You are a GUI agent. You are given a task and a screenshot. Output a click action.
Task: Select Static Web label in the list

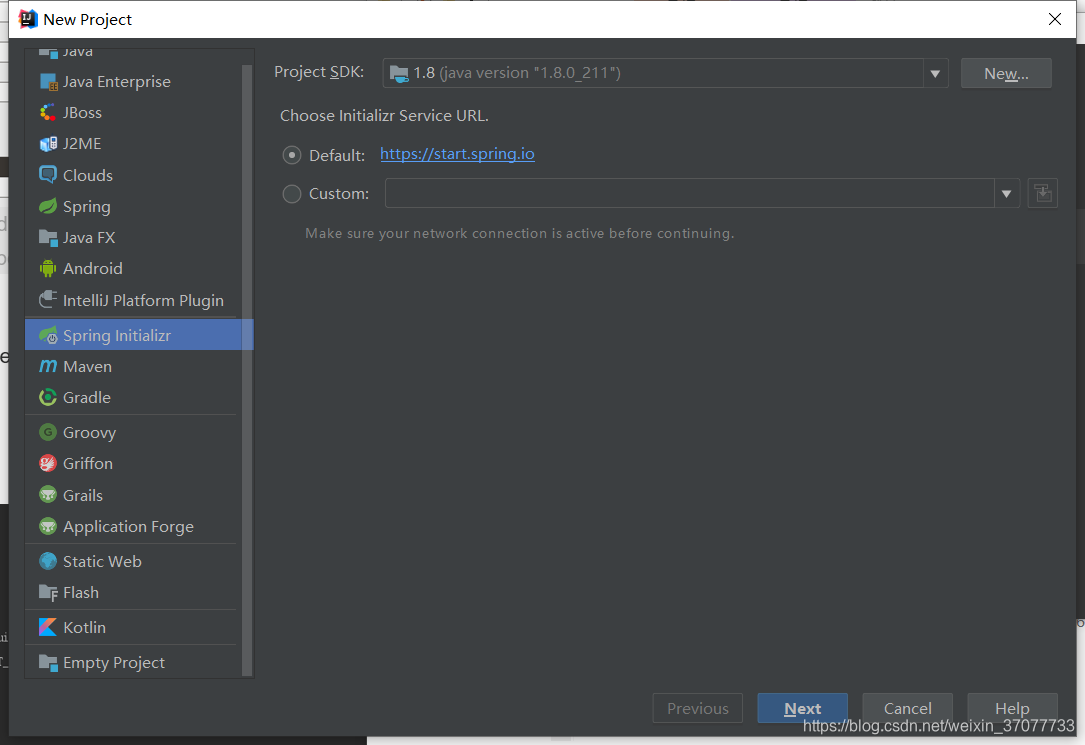102,561
